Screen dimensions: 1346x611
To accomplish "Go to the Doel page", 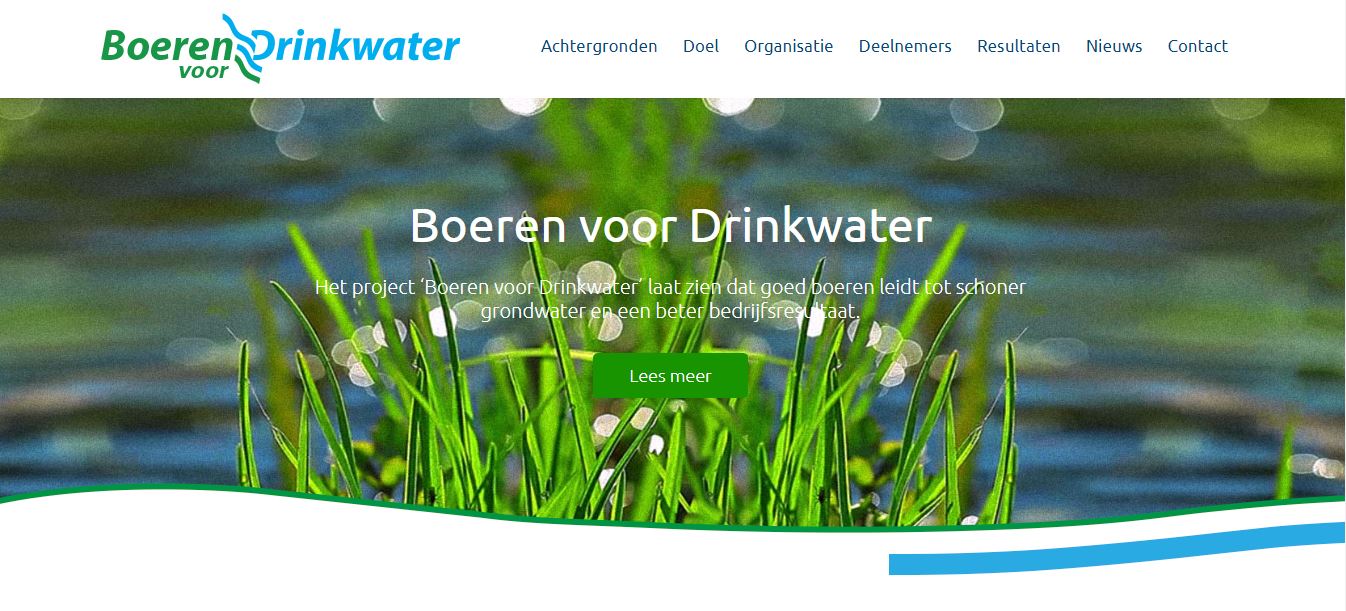I will click(701, 46).
